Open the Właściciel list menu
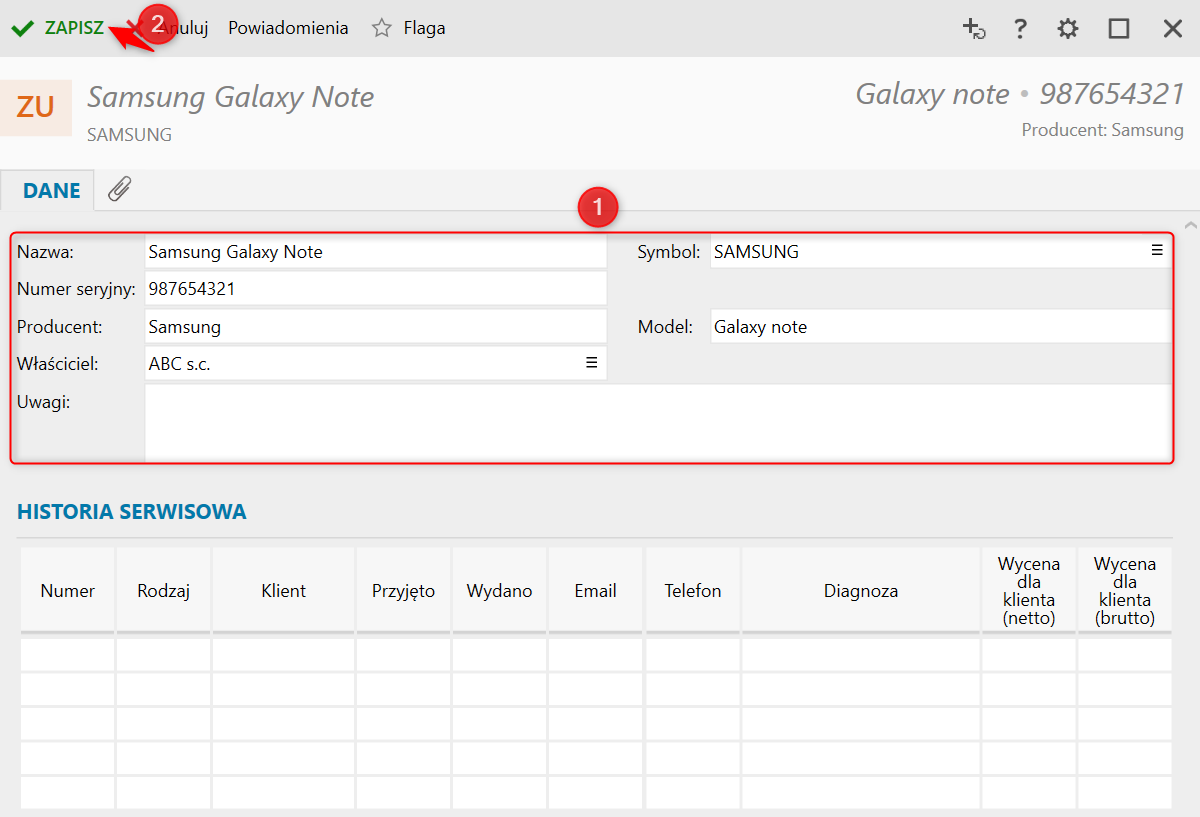Viewport: 1200px width, 817px height. pos(592,363)
